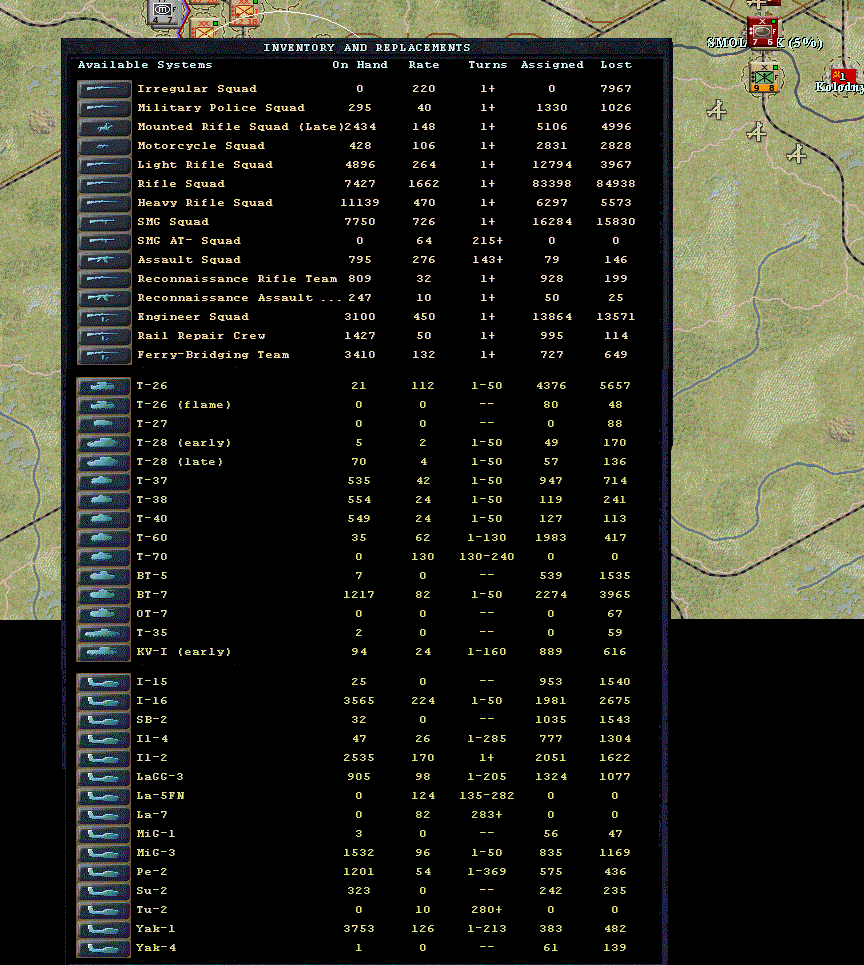864x965 pixels.
Task: Click the Ferry-Bridging Team icon
Action: [x=104, y=355]
